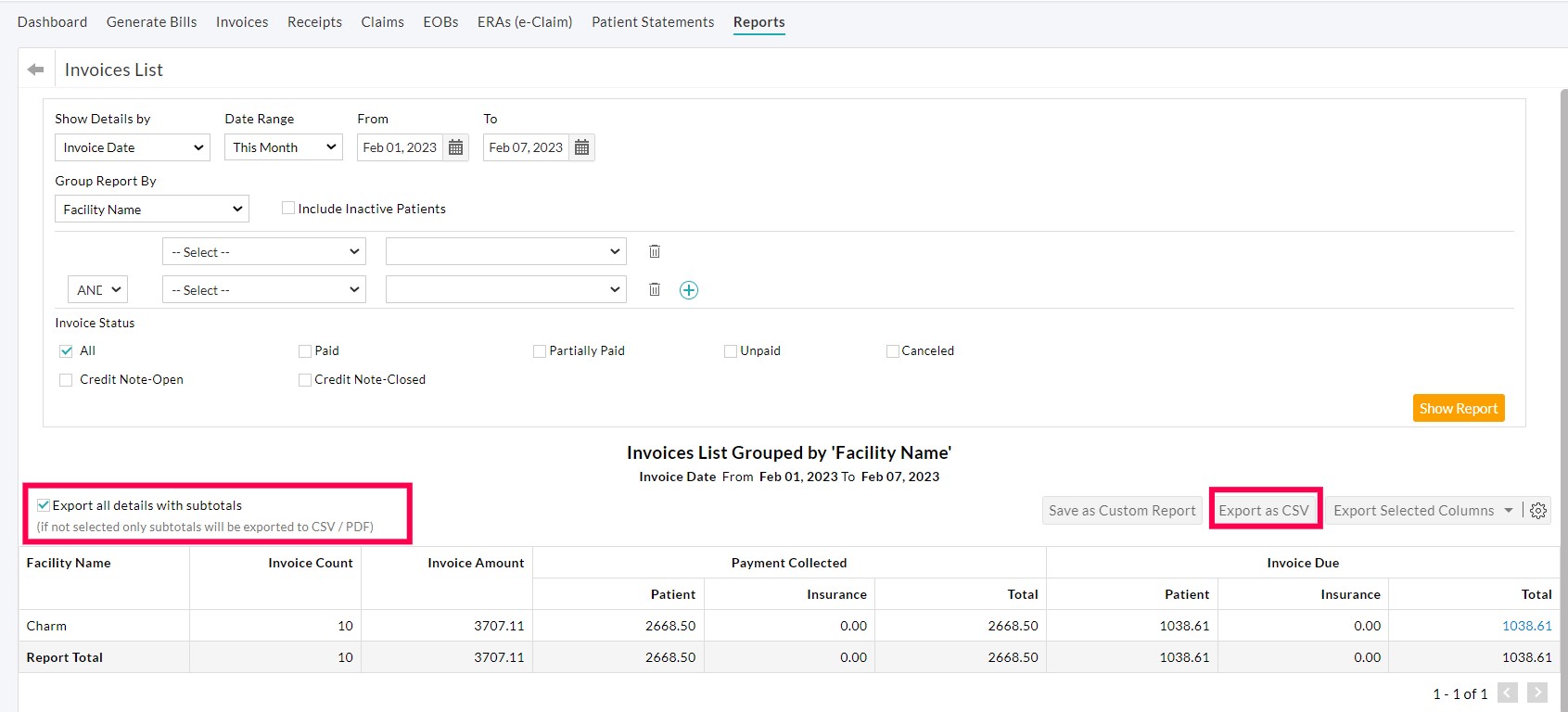Click the Charm facility row name

[x=46, y=626]
